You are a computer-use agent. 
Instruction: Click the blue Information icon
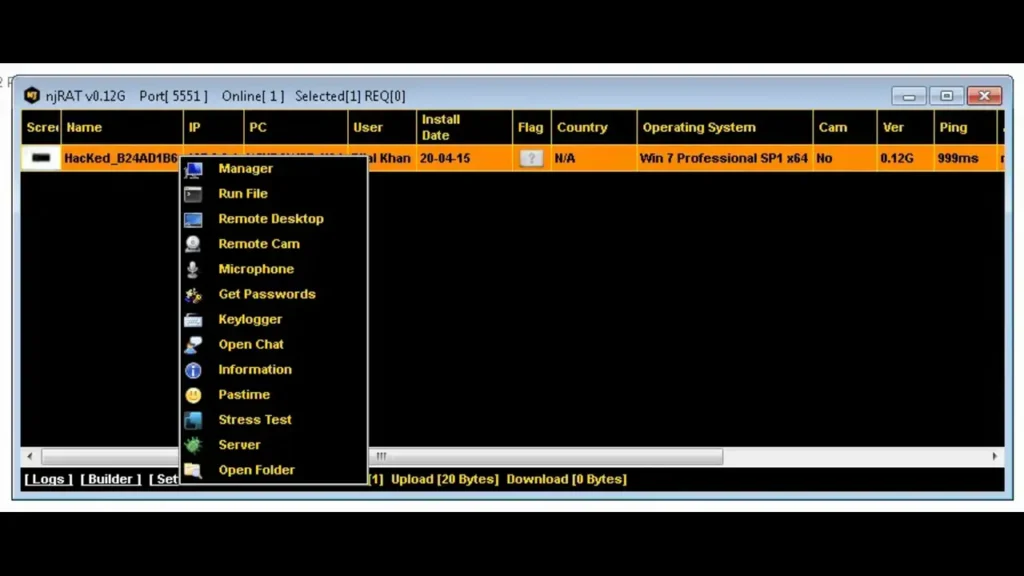[193, 370]
